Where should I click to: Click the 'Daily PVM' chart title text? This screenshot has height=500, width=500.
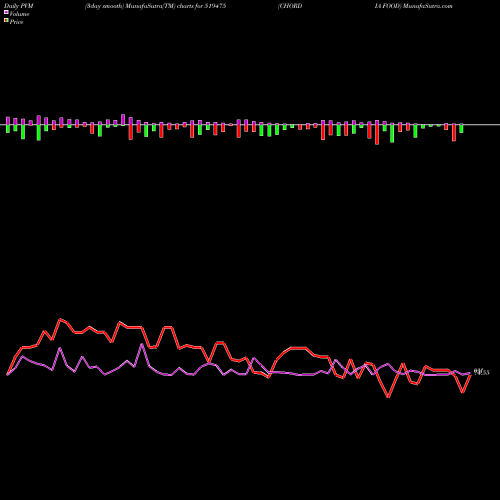click(19, 6)
